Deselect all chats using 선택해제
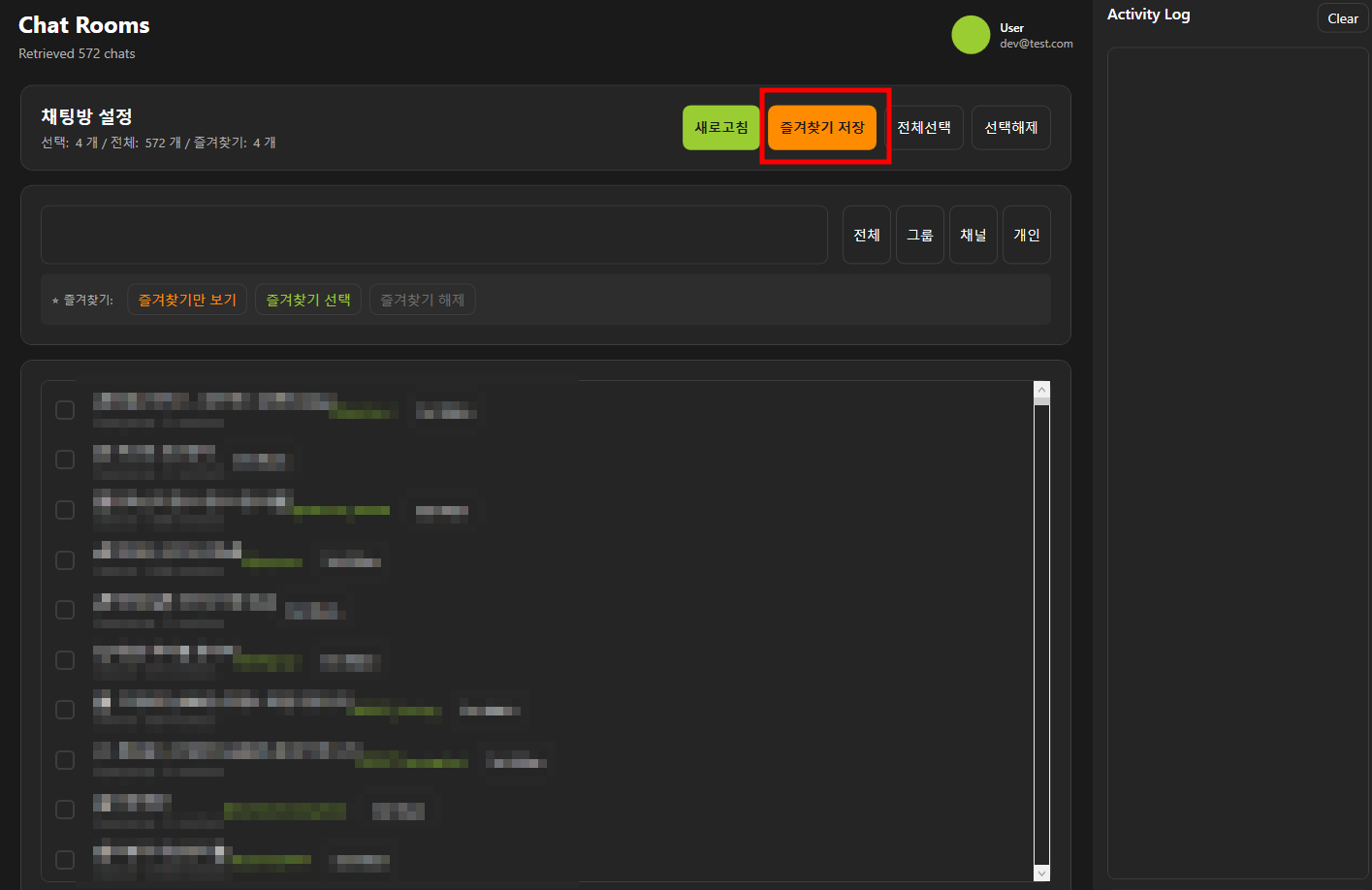The height and width of the screenshot is (890, 1372). (1010, 128)
